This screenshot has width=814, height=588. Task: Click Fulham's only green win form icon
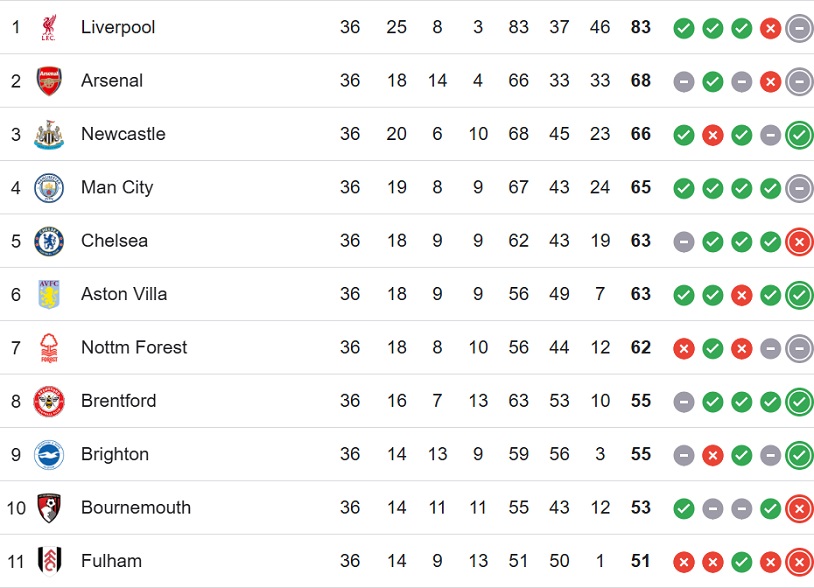click(741, 562)
